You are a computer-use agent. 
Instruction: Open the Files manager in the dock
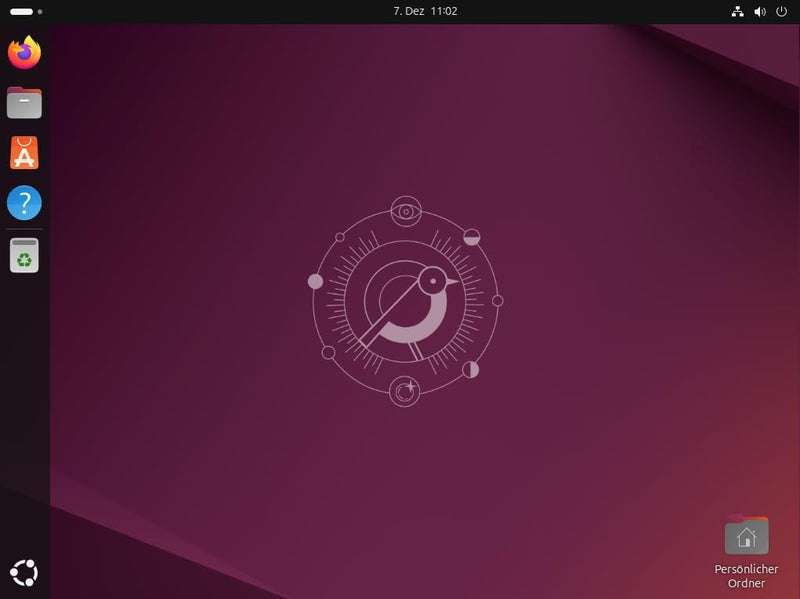point(24,103)
